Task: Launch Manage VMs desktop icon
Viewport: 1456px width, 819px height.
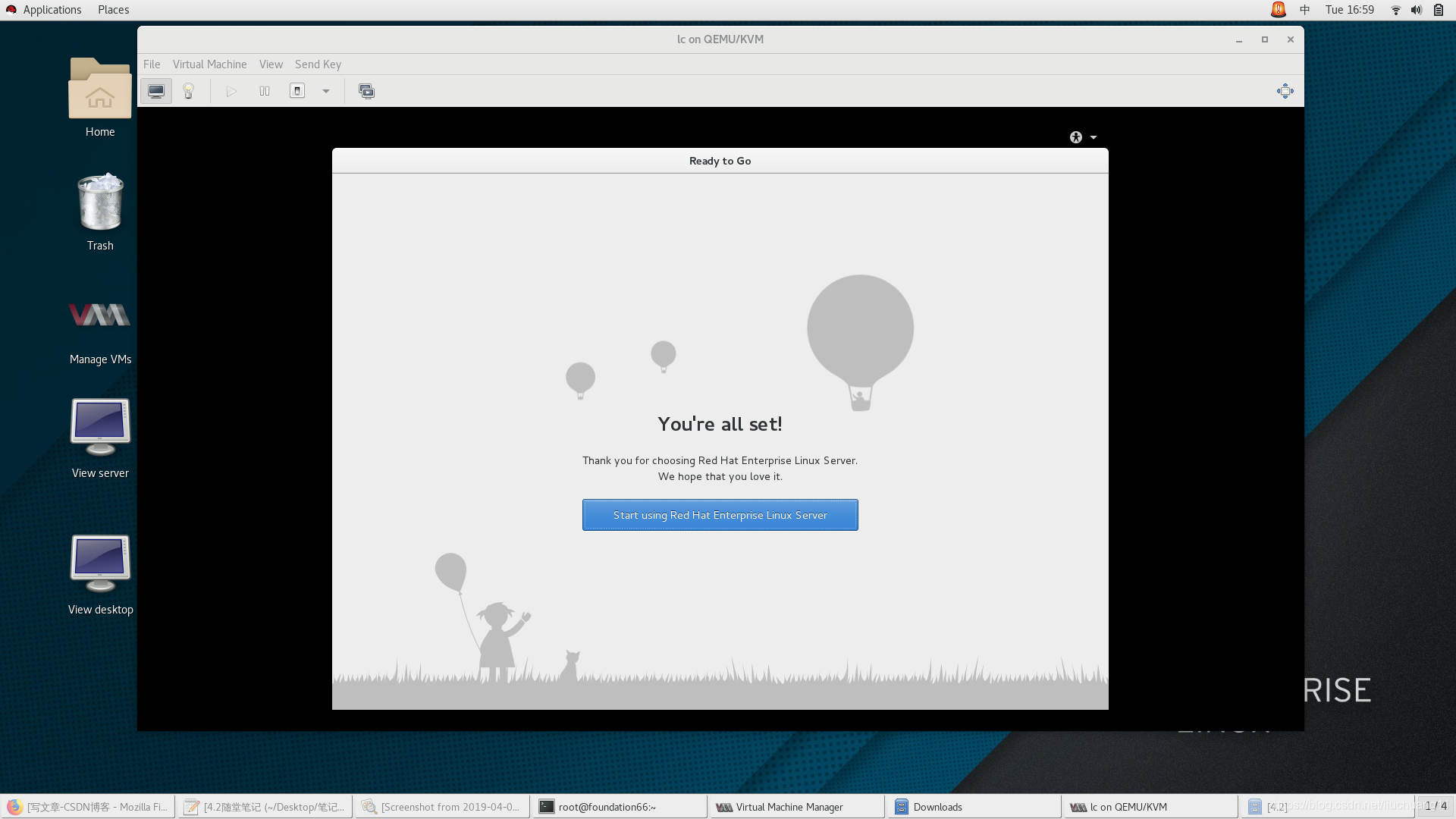Action: pos(100,331)
